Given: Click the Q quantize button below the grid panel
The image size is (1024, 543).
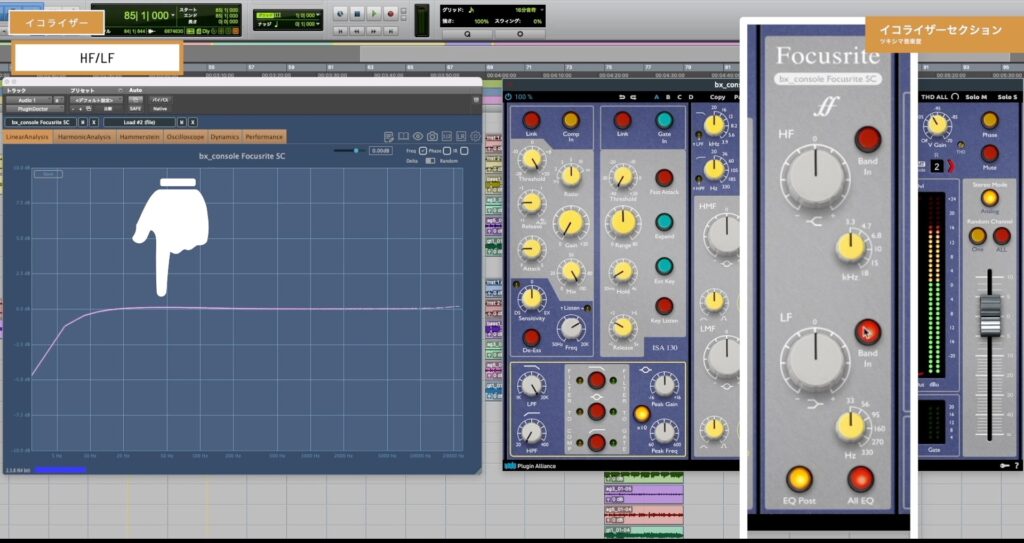Looking at the screenshot, I should pos(467,34).
